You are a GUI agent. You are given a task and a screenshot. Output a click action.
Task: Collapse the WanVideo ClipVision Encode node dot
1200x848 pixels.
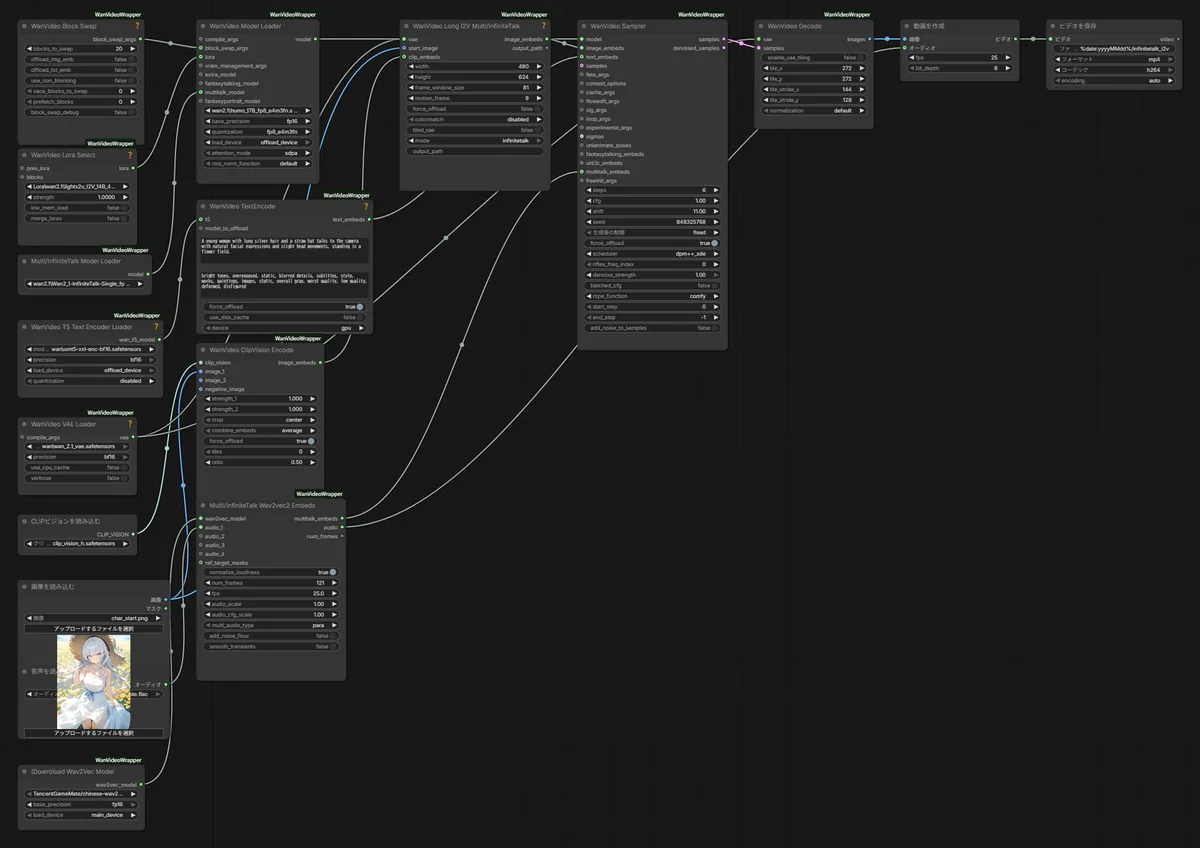203,350
